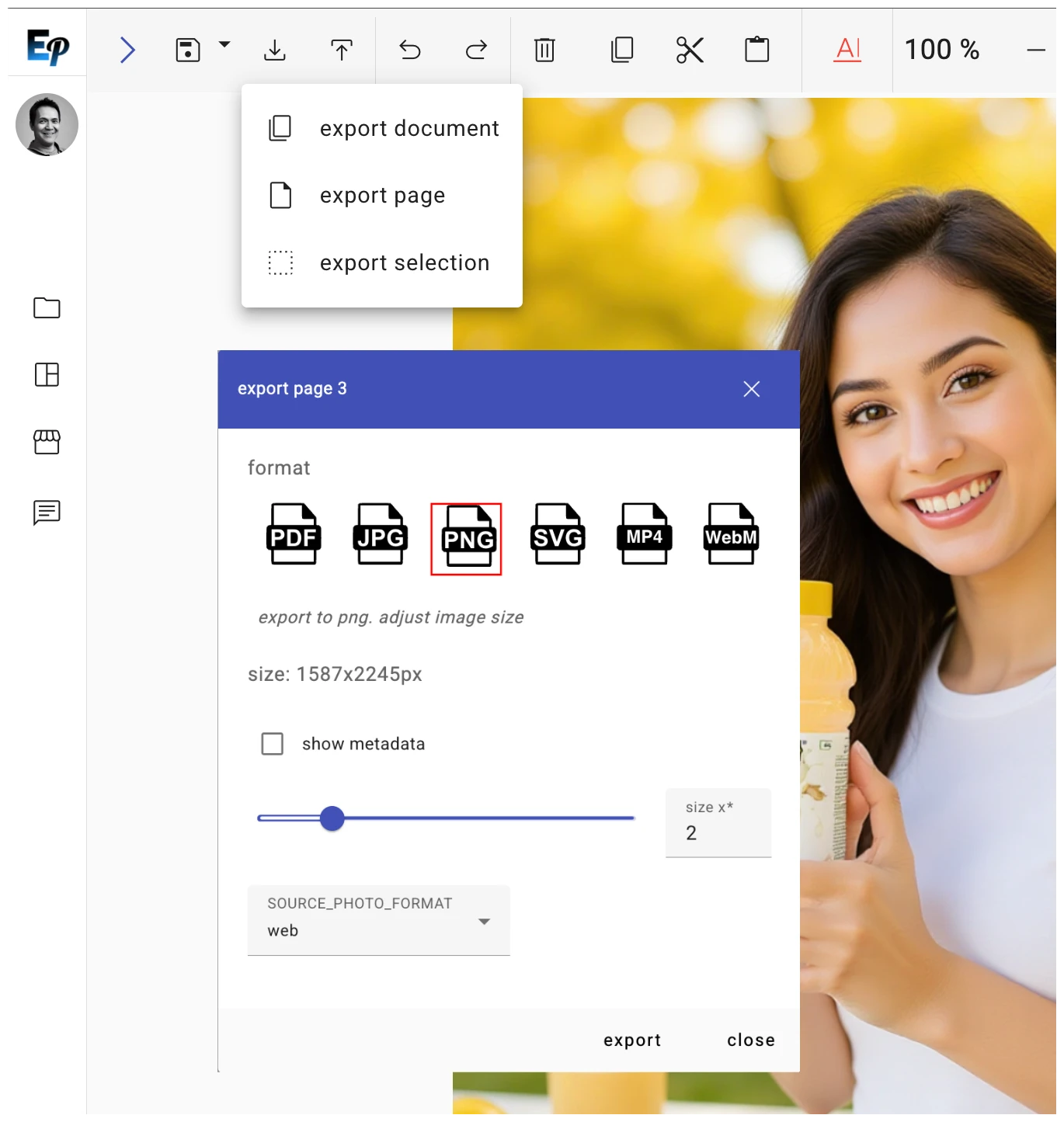Choose export selection from the menu
The image size is (1064, 1122).
pos(404,262)
